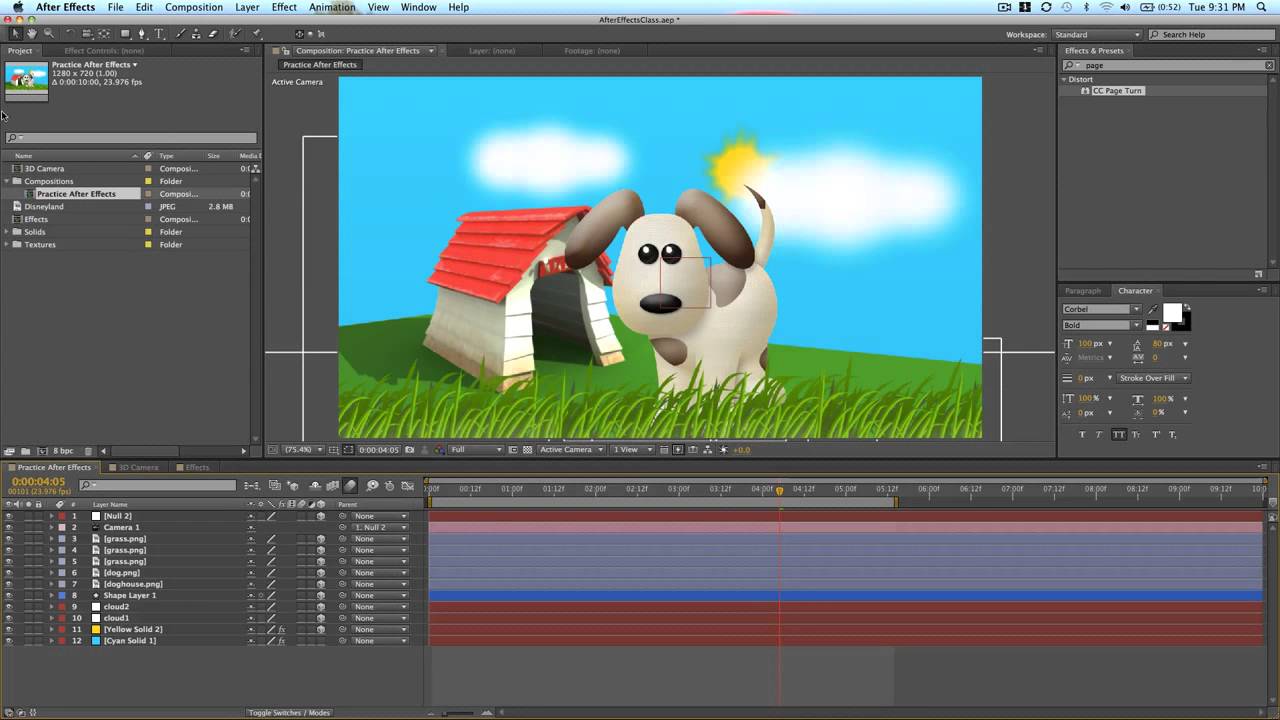Select the Rectangle shape tool
The width and height of the screenshot is (1280, 720).
(x=125, y=34)
